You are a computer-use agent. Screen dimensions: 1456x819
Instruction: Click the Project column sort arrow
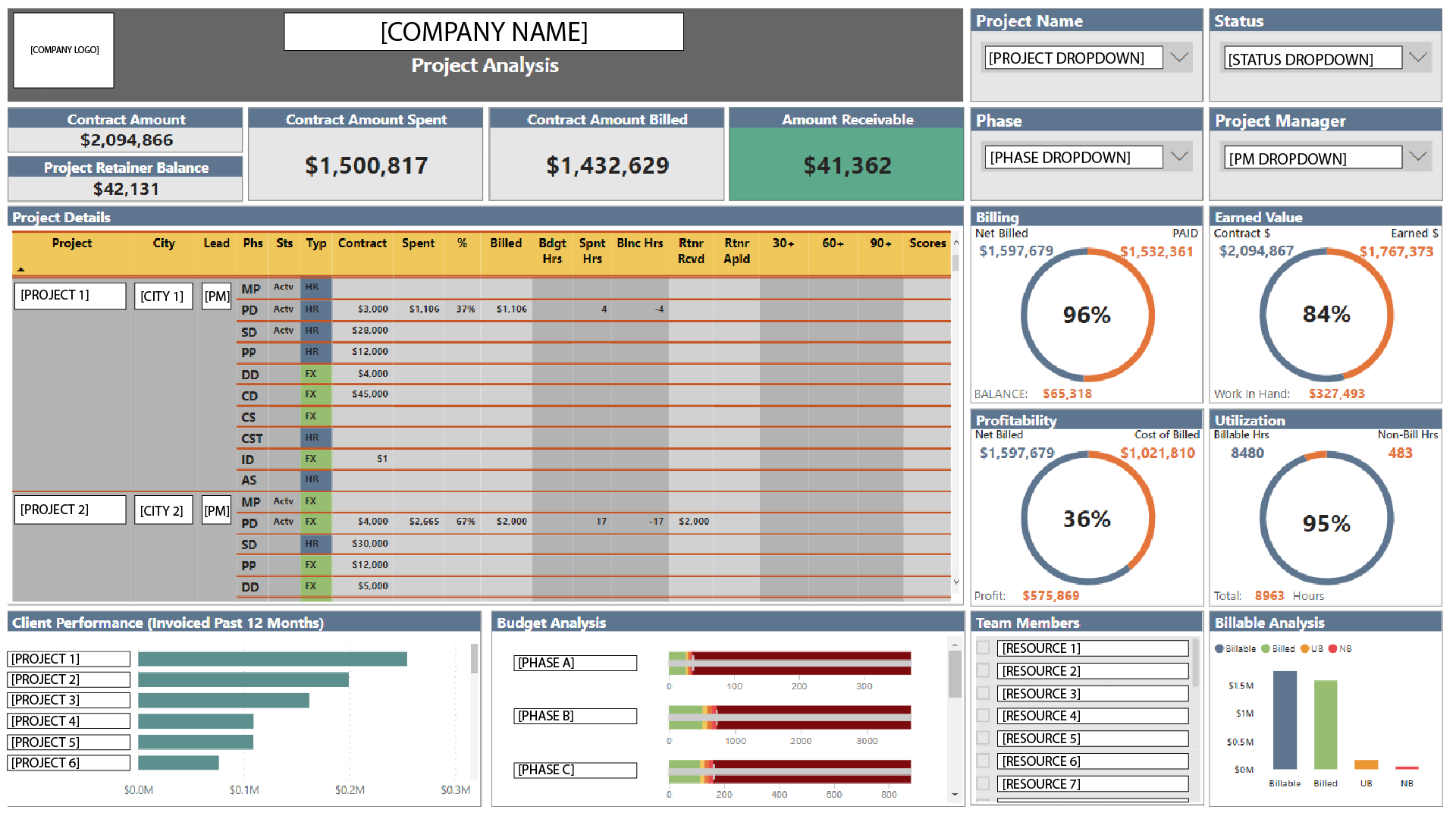coord(21,269)
